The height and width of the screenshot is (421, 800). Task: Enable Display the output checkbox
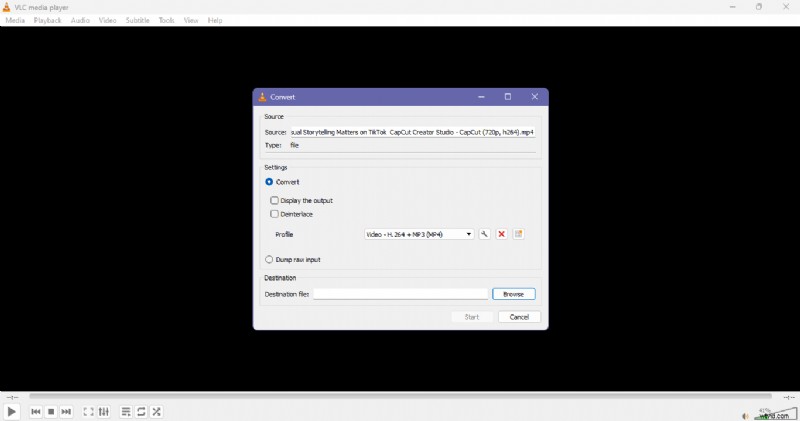pos(274,201)
